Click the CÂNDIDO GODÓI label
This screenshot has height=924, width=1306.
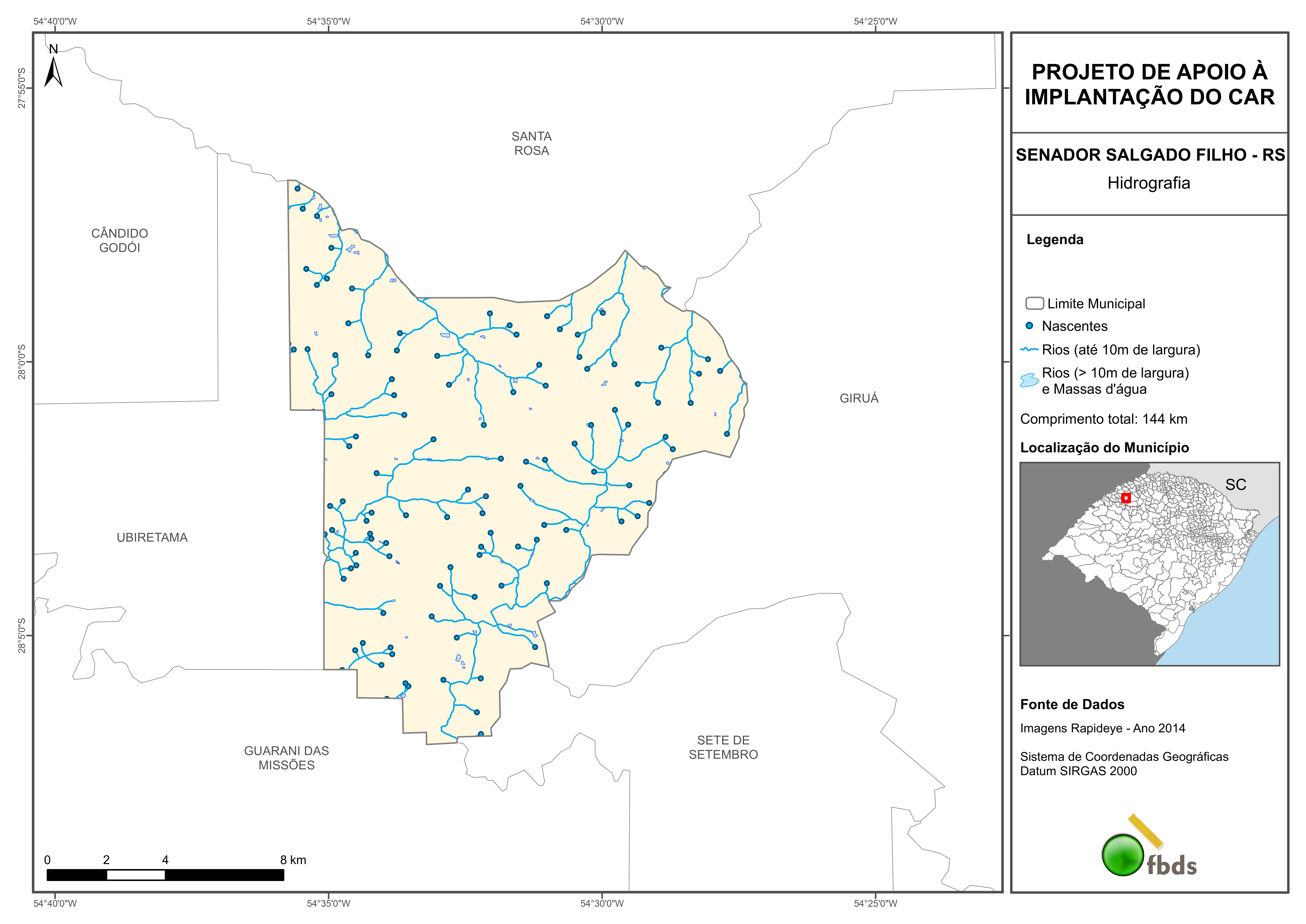pos(120,240)
